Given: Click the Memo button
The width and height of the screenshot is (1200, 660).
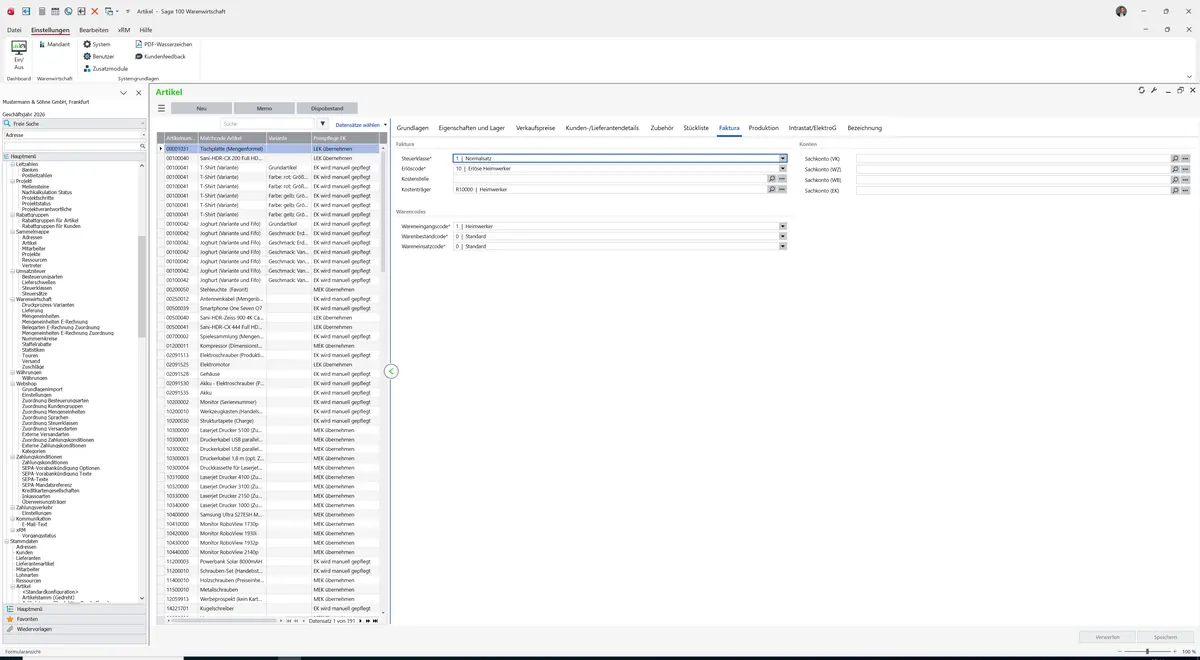Looking at the screenshot, I should point(264,108).
